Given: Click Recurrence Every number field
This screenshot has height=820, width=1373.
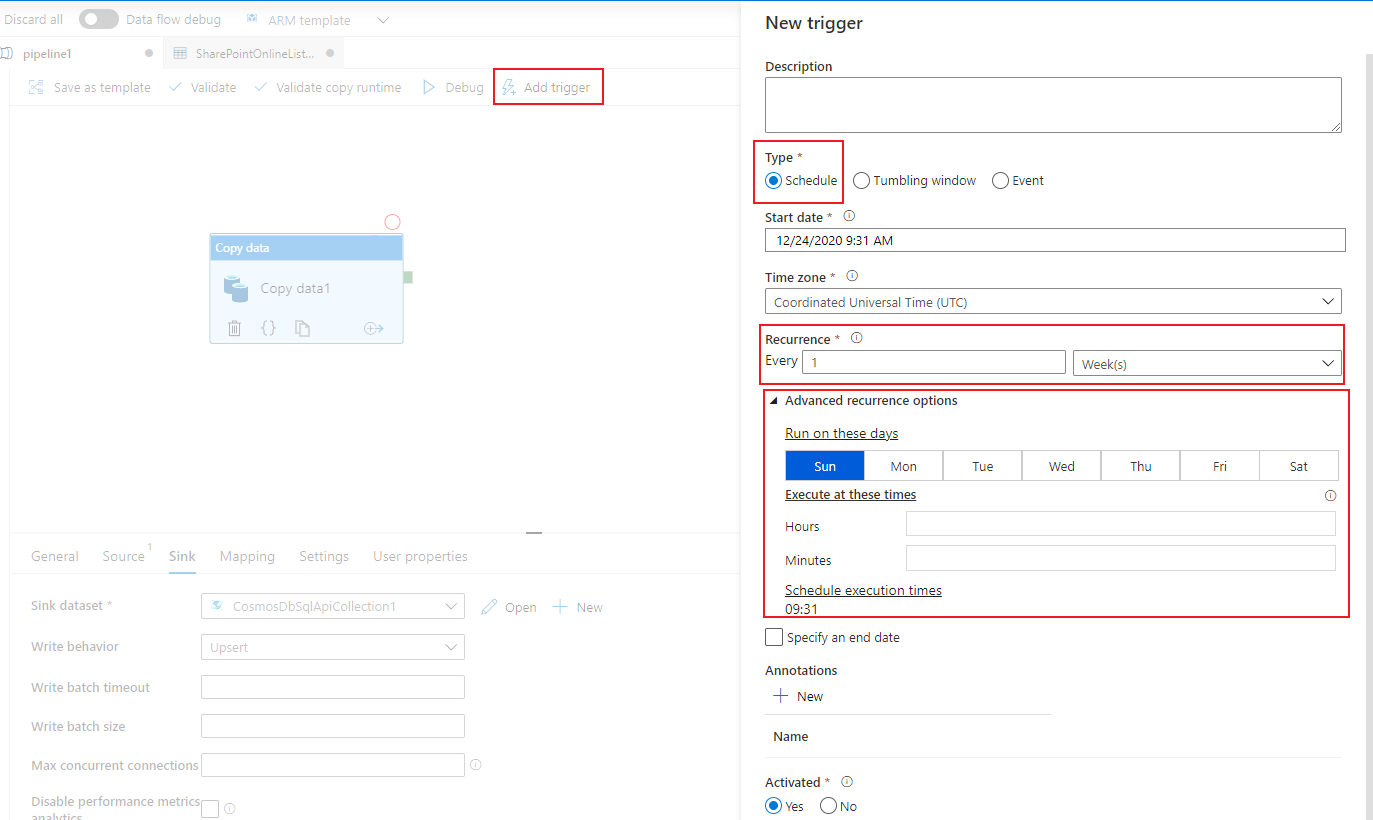Looking at the screenshot, I should [934, 362].
